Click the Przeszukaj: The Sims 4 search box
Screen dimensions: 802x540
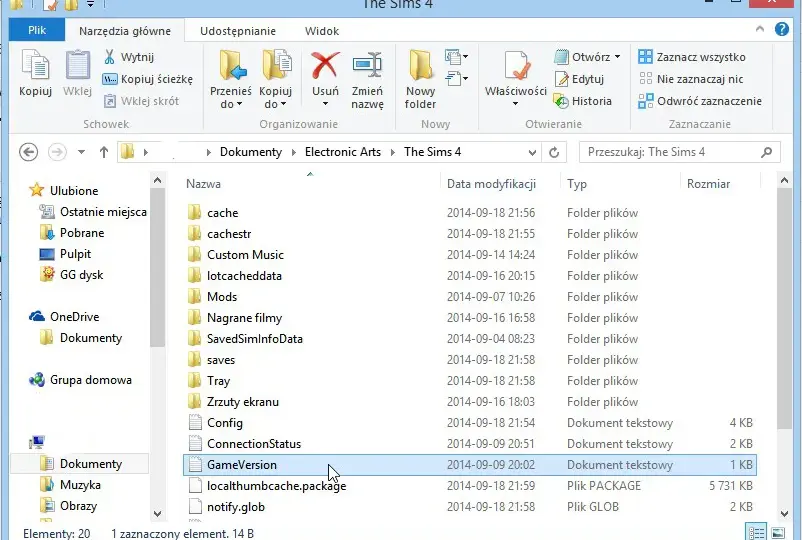(x=680, y=152)
